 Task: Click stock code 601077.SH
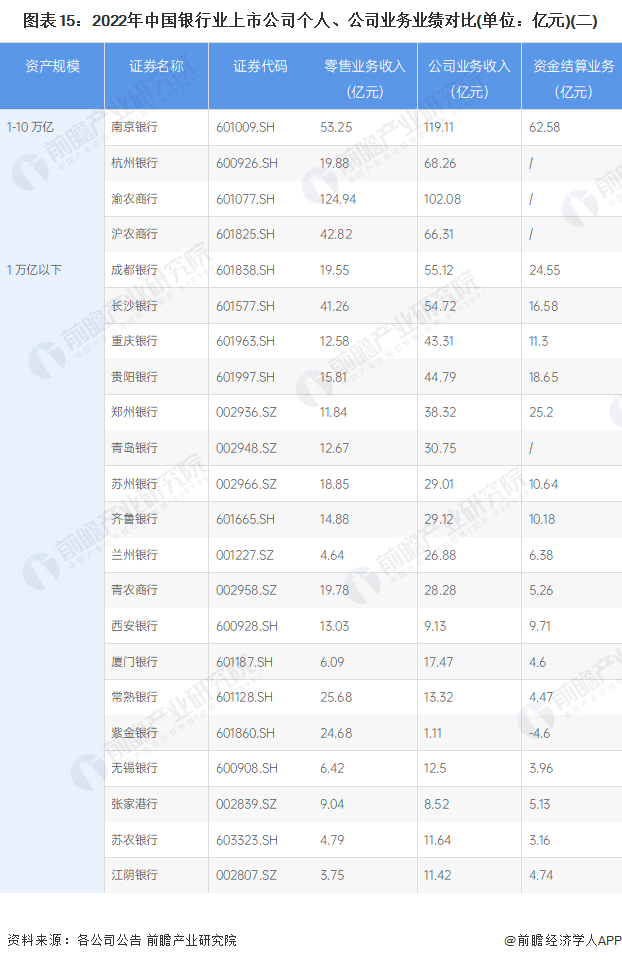click(245, 199)
